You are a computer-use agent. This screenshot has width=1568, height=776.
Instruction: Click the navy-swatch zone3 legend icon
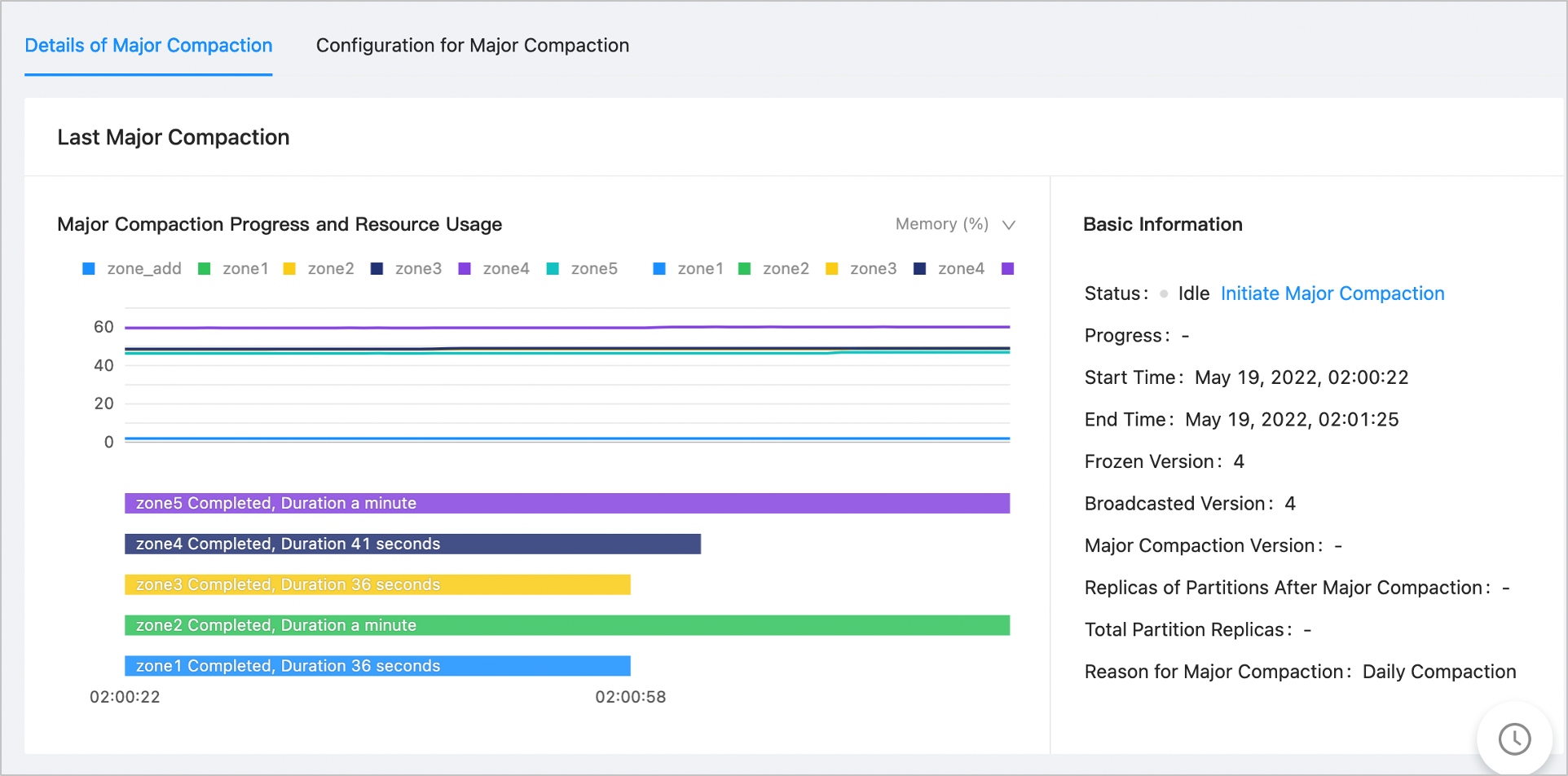(x=377, y=269)
